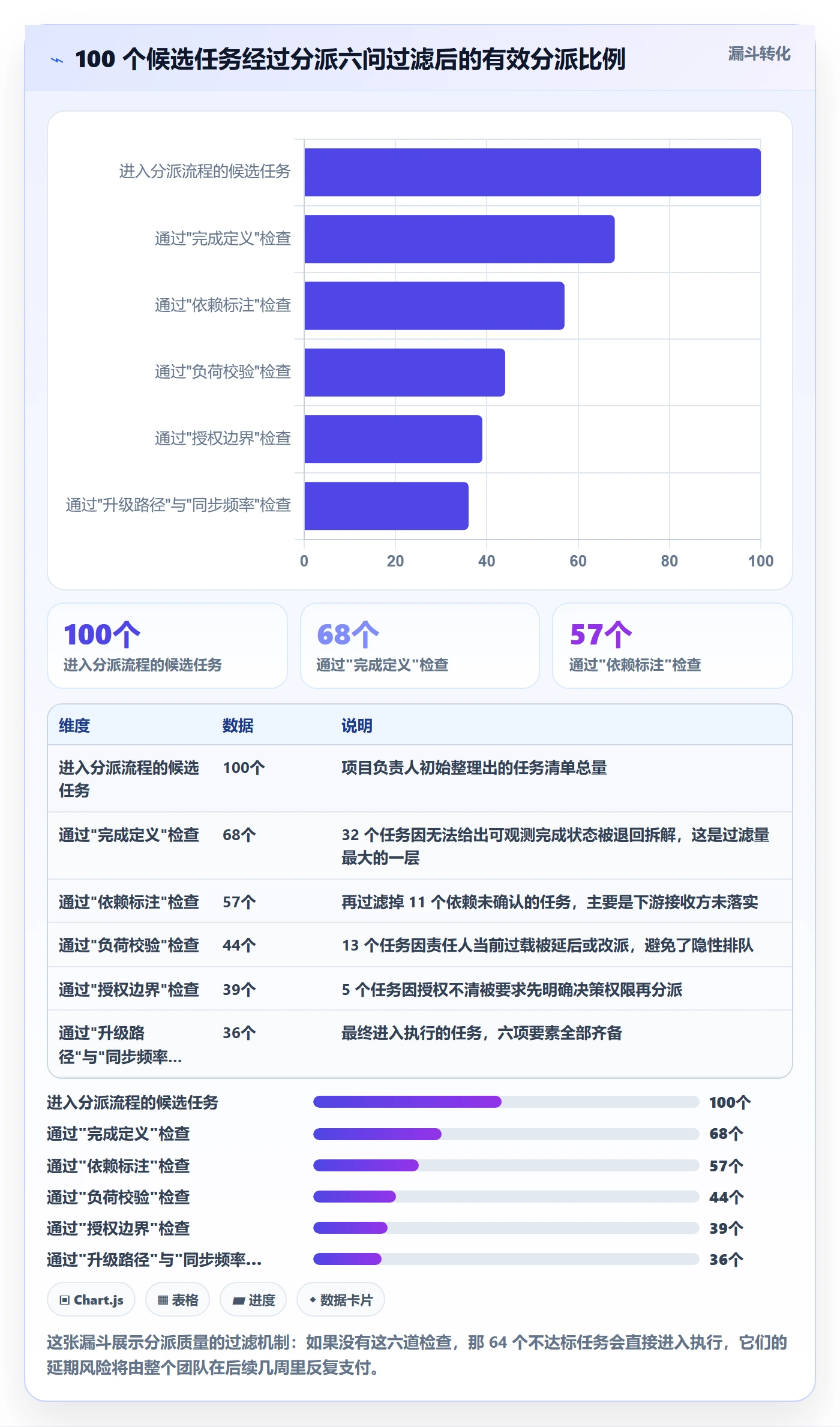Click the 100-value chart bar for 进入分派流程的候选任务
The height and width of the screenshot is (1427, 840).
coord(532,172)
